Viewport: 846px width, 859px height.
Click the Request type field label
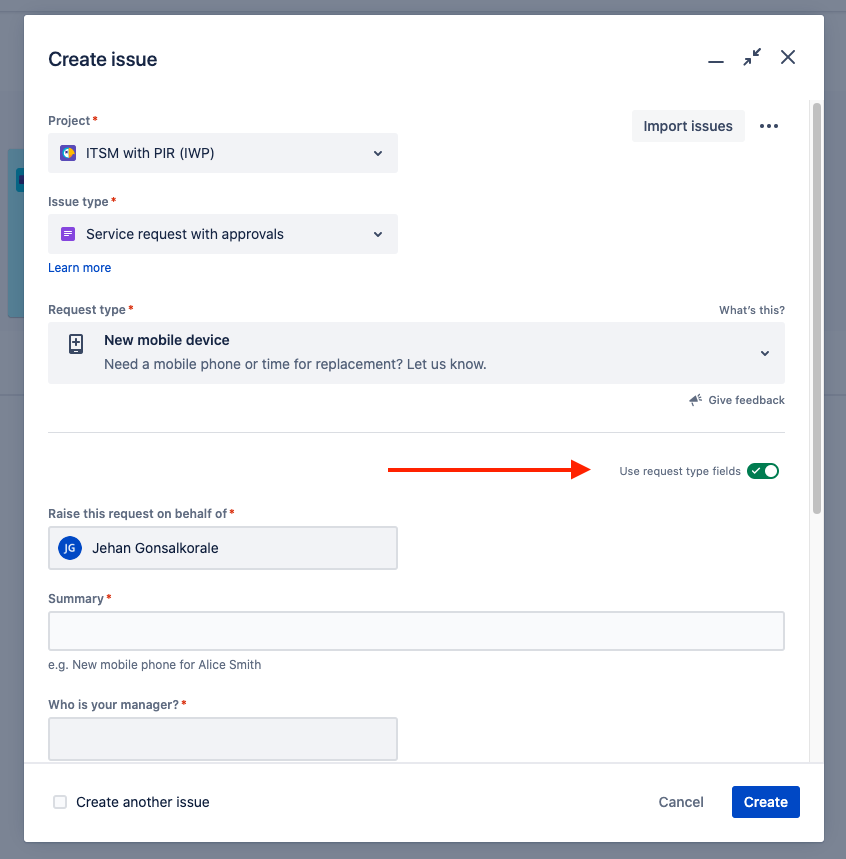click(87, 310)
